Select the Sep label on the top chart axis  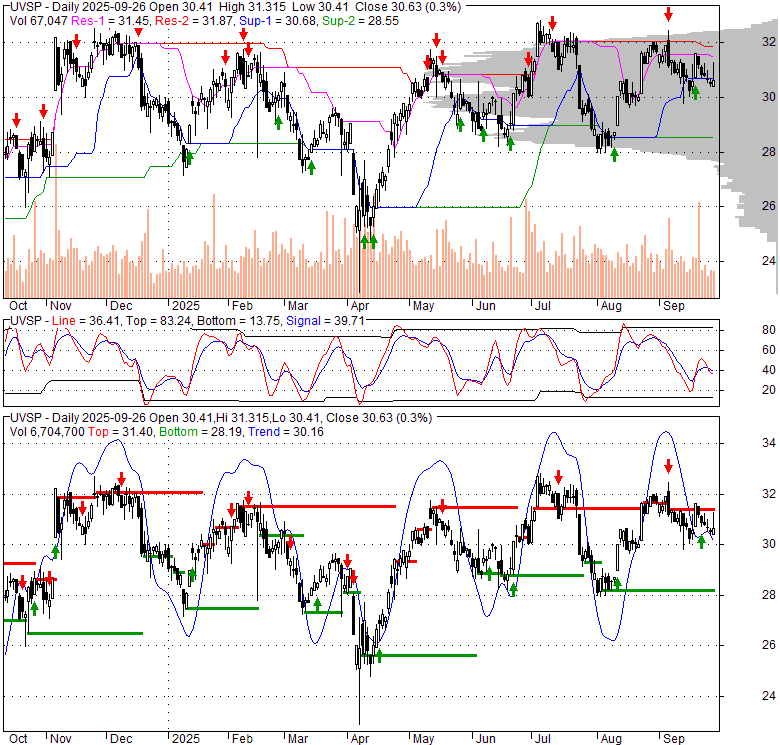pos(674,306)
